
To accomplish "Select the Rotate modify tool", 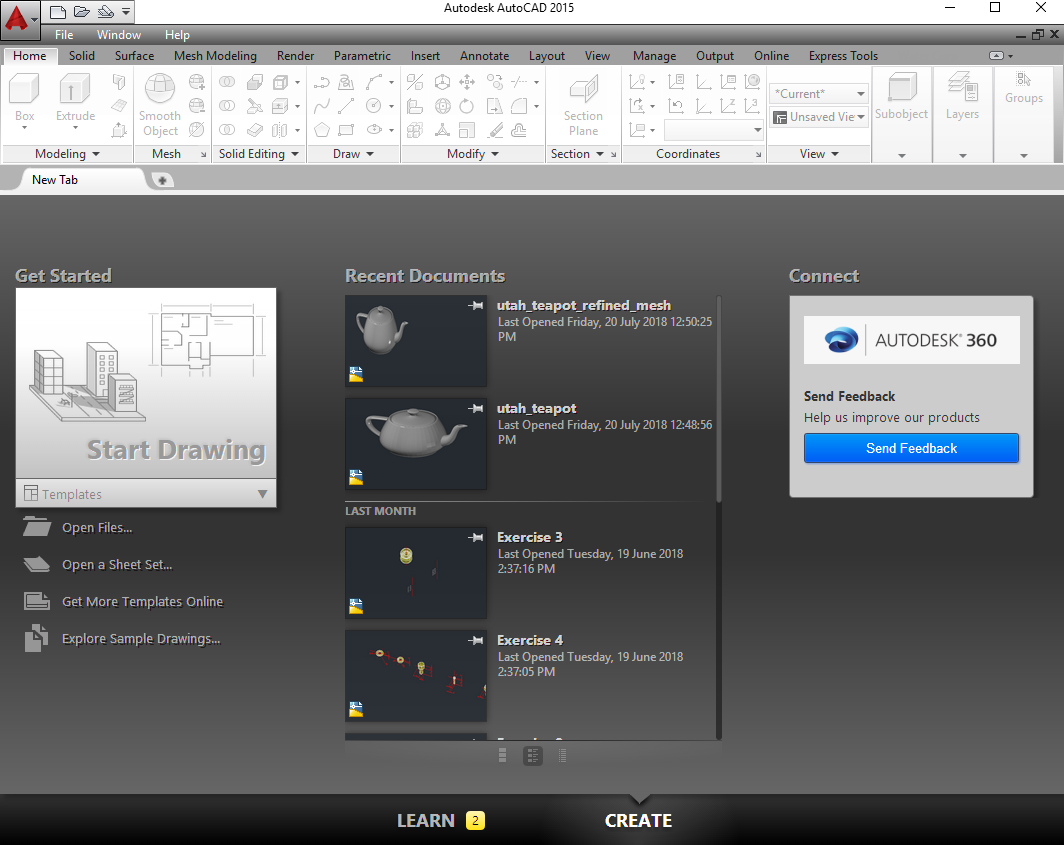I will 467,106.
